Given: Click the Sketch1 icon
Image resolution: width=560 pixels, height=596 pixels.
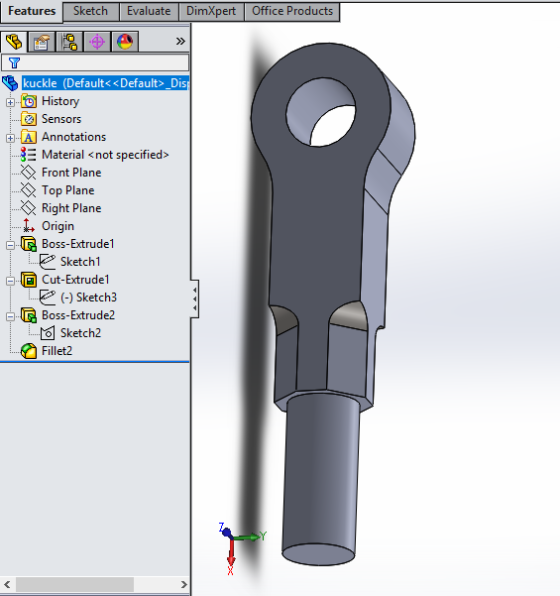Looking at the screenshot, I should (x=48, y=262).
